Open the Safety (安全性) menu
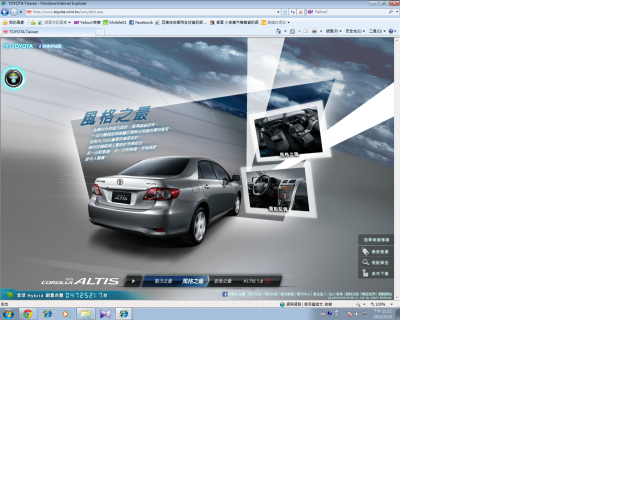The width and height of the screenshot is (640, 480). [355, 31]
